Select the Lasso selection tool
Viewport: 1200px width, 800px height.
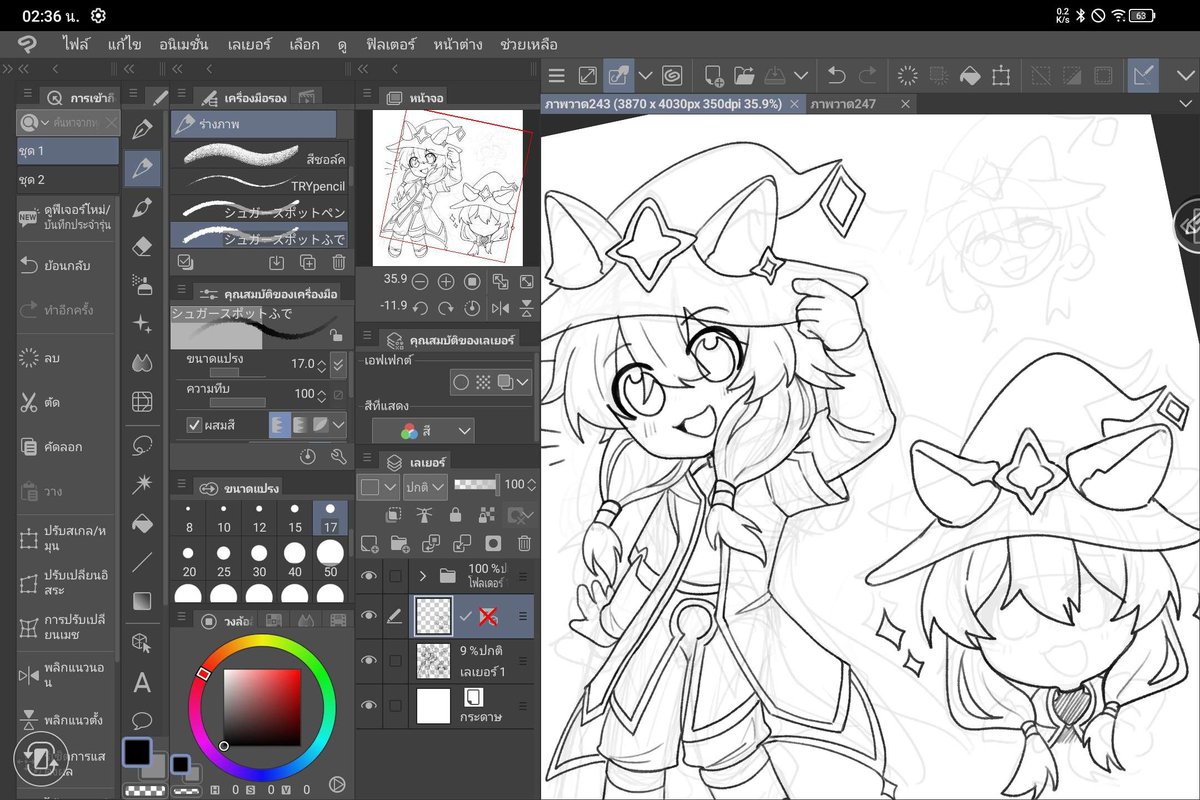tap(142, 444)
